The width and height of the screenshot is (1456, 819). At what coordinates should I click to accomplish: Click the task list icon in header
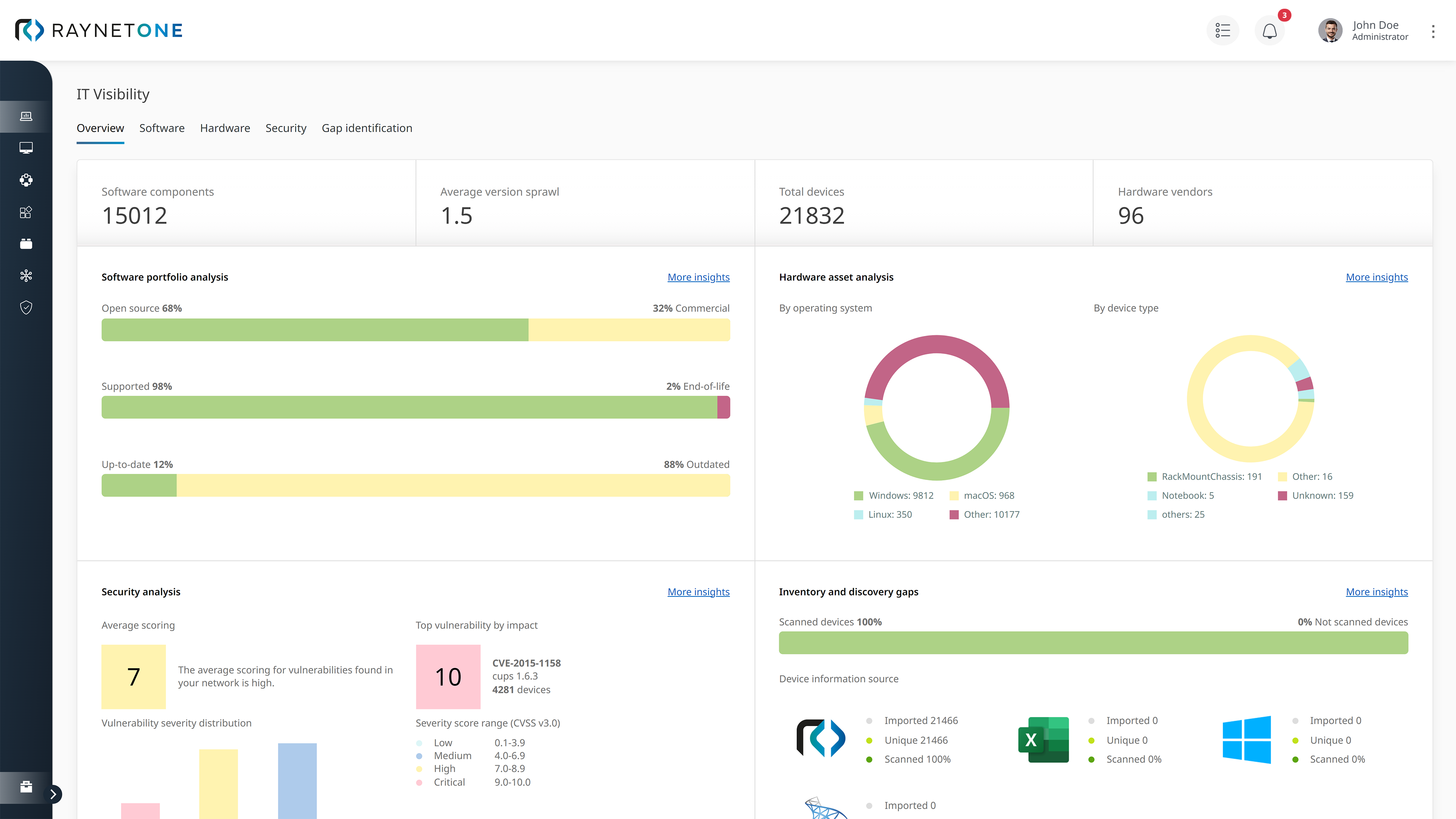1222,30
